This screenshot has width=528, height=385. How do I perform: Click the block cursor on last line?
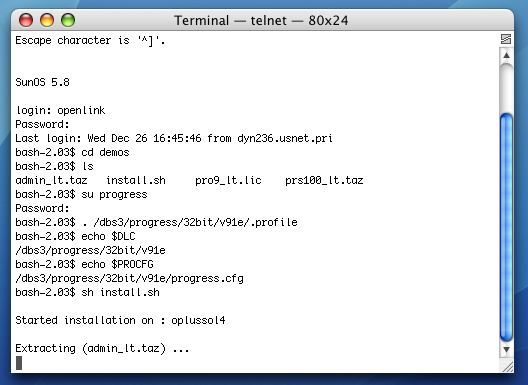click(19, 363)
